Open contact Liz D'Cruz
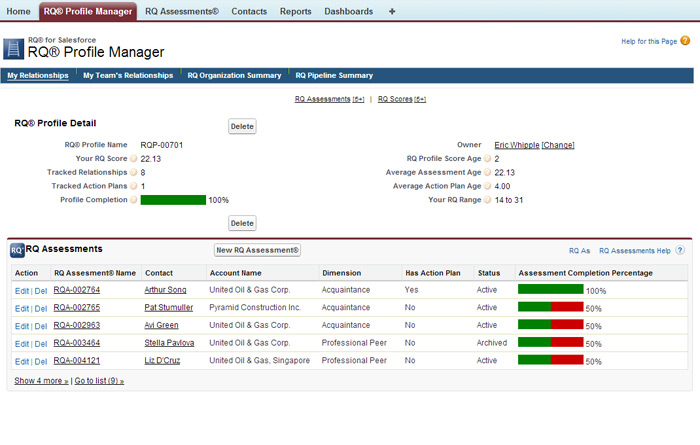Screen dimensions: 700x445 tap(162, 360)
